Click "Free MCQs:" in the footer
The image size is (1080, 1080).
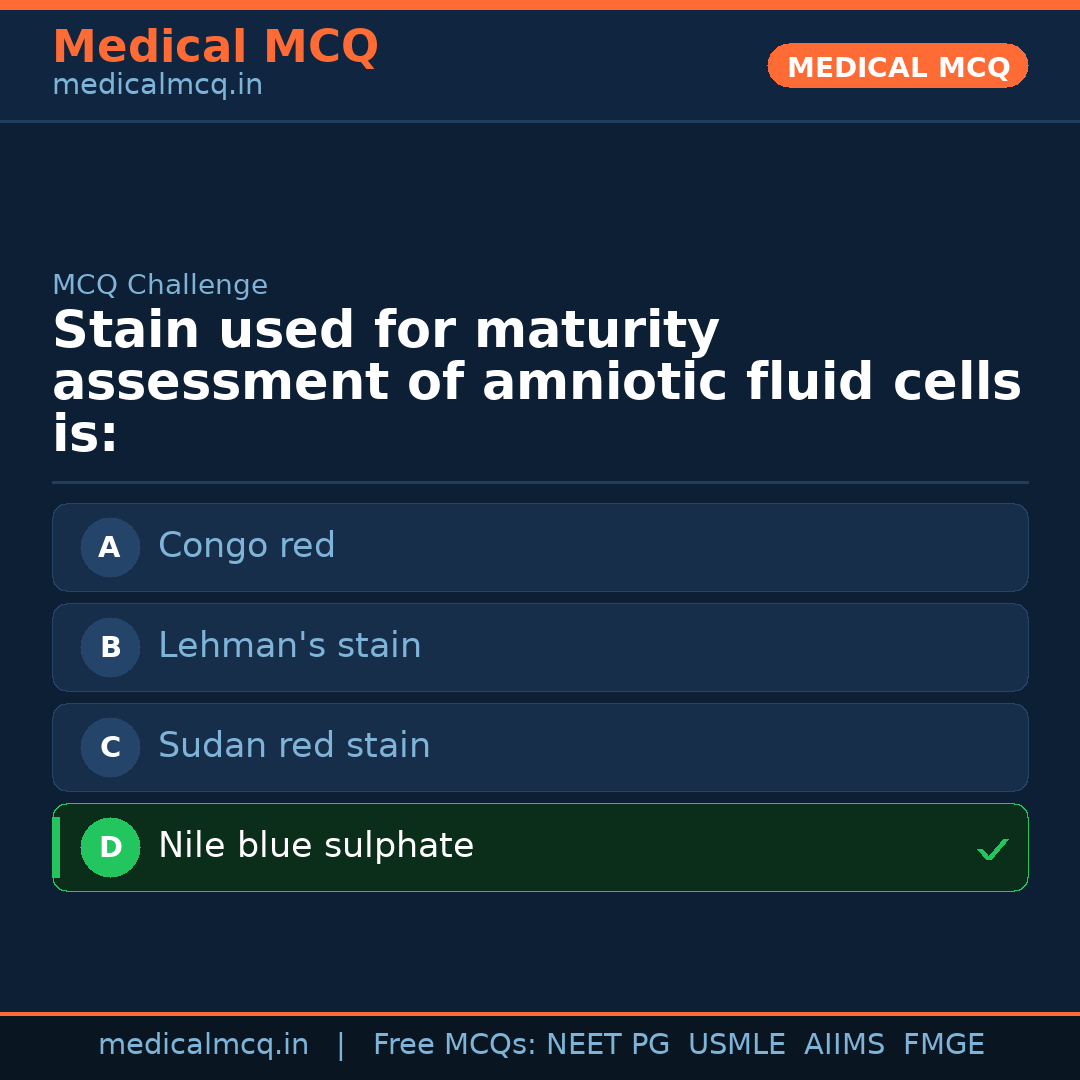(x=455, y=1045)
